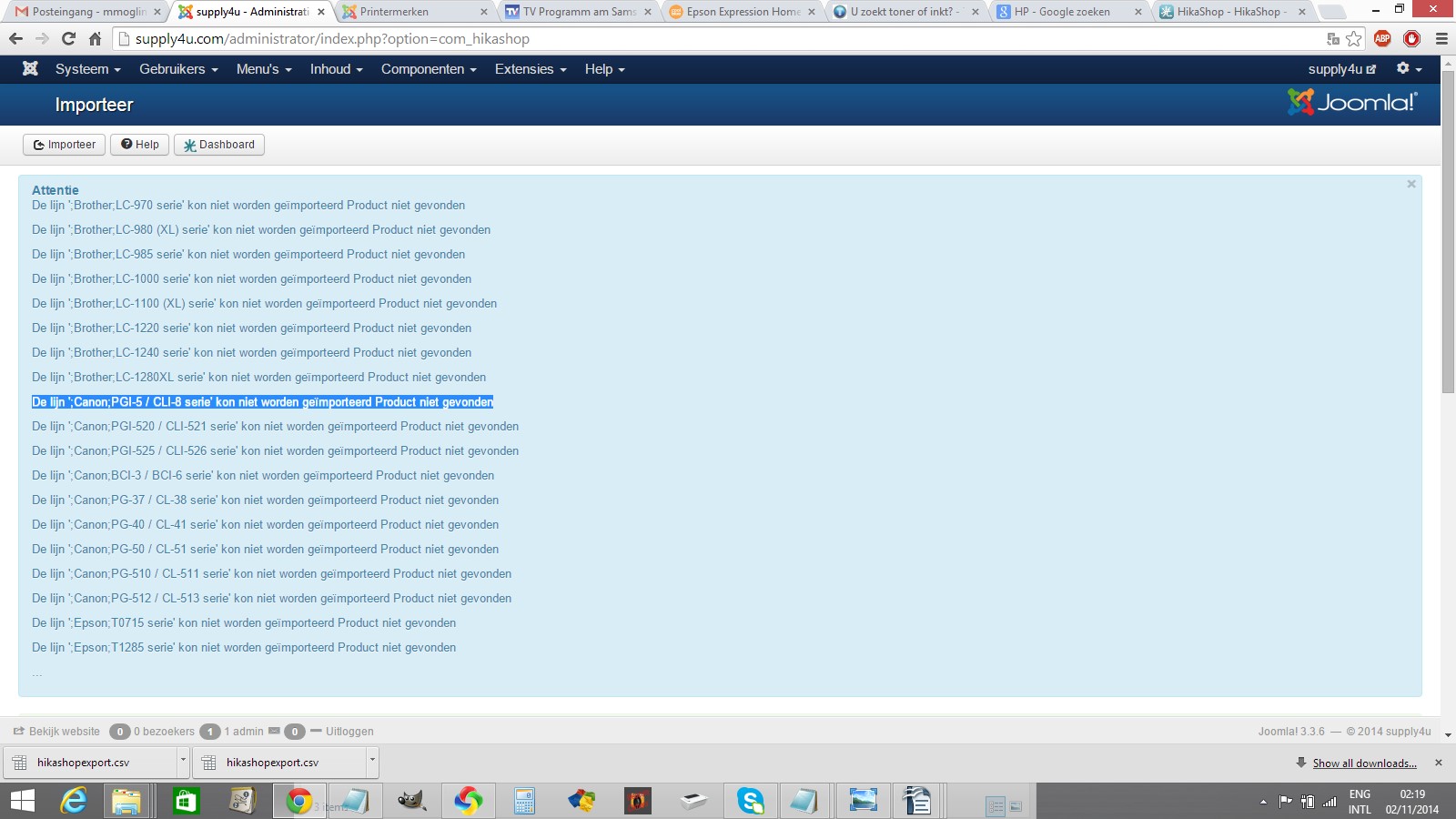The width and height of the screenshot is (1456, 819).
Task: Open the Windows Start button
Action: tap(22, 801)
